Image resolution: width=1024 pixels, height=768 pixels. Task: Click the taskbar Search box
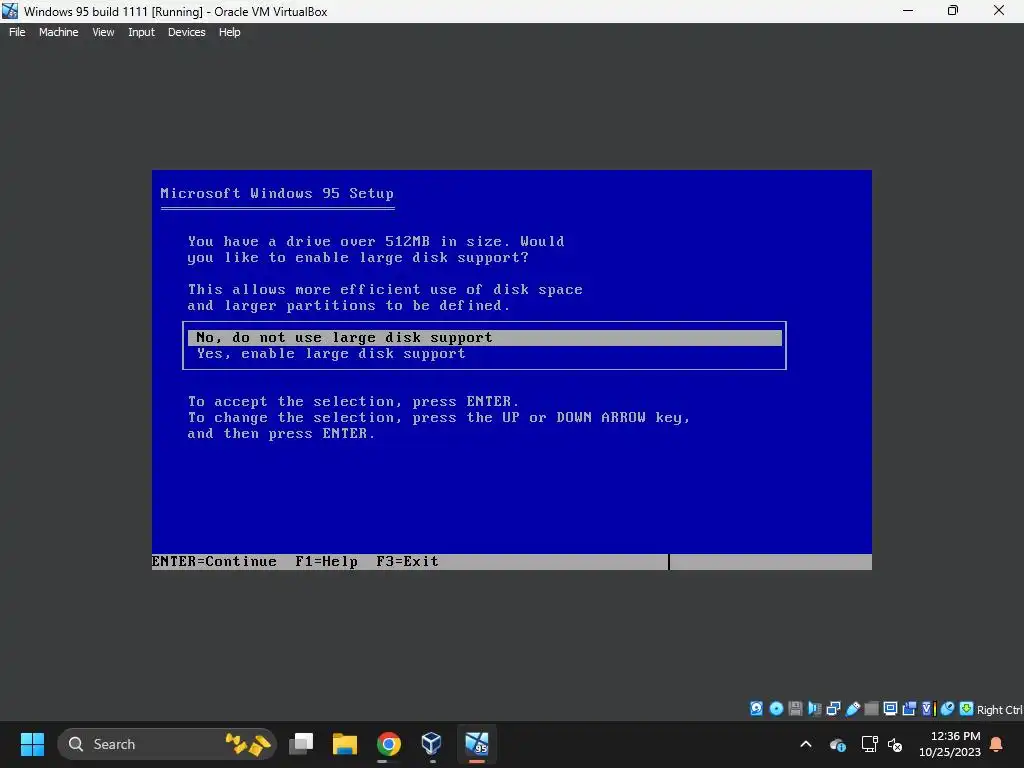click(167, 744)
